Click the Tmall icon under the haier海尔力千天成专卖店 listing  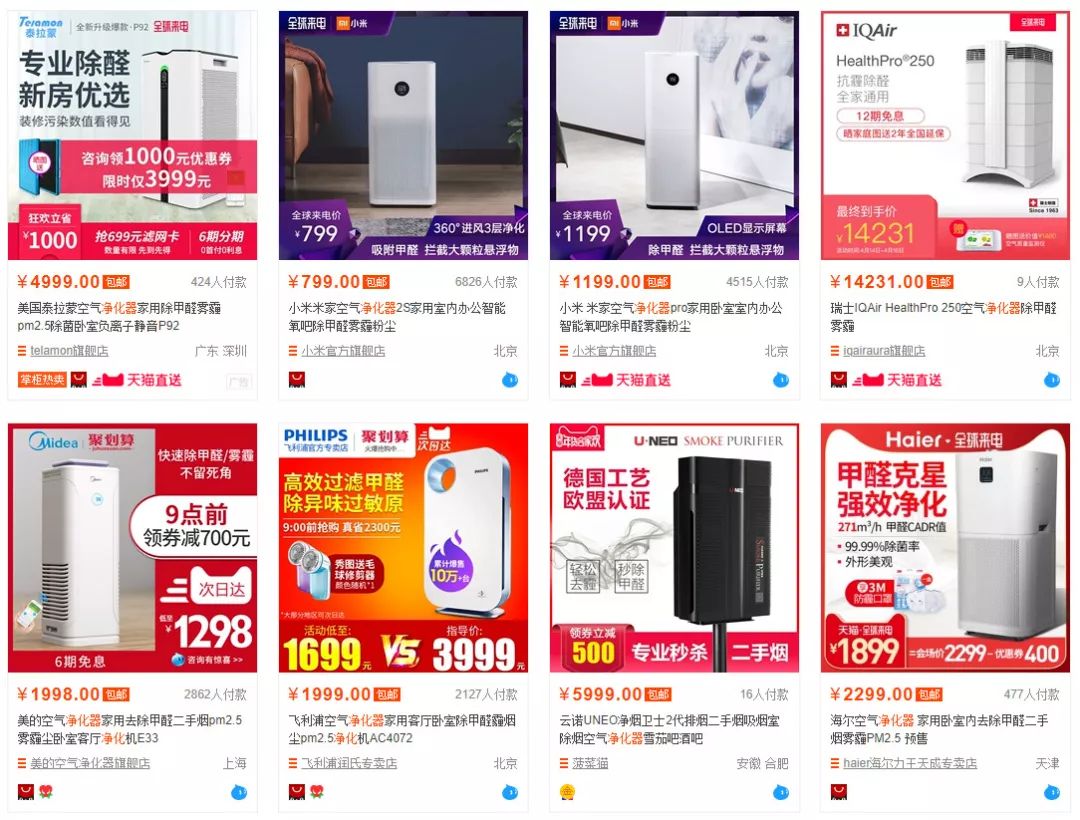click(838, 792)
